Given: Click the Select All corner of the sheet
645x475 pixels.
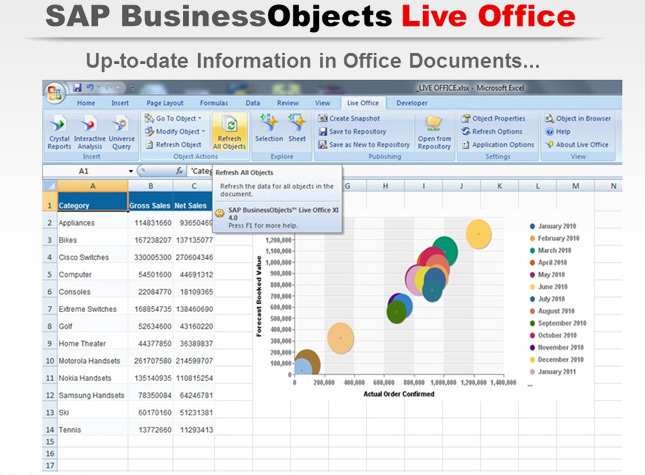Looking at the screenshot, I should click(50, 186).
